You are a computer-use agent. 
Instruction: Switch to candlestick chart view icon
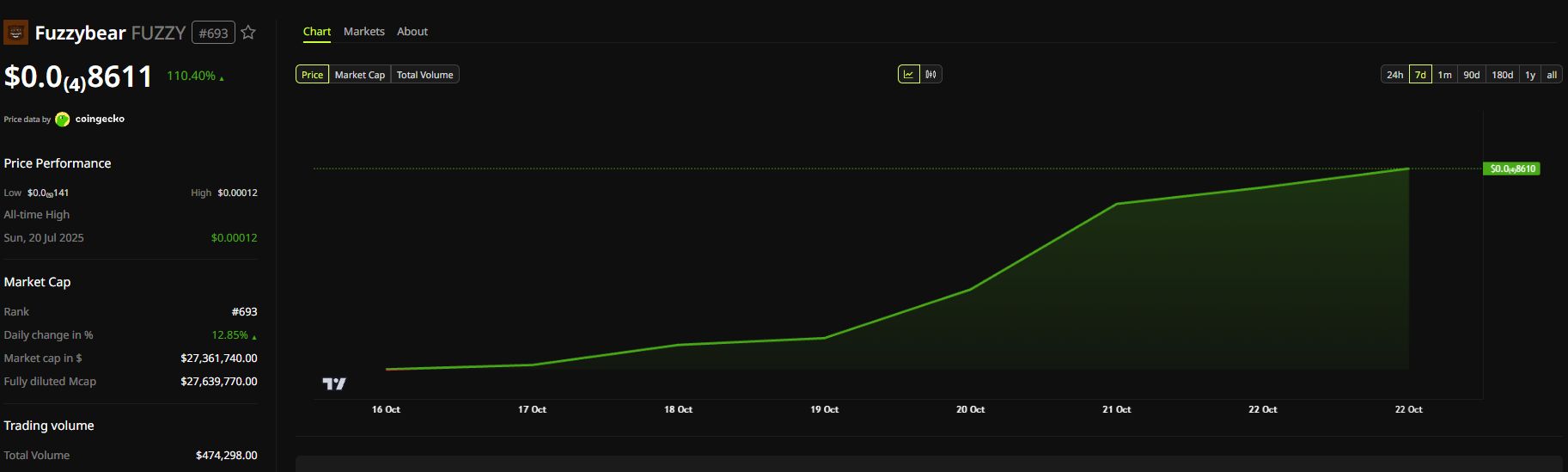pos(931,75)
